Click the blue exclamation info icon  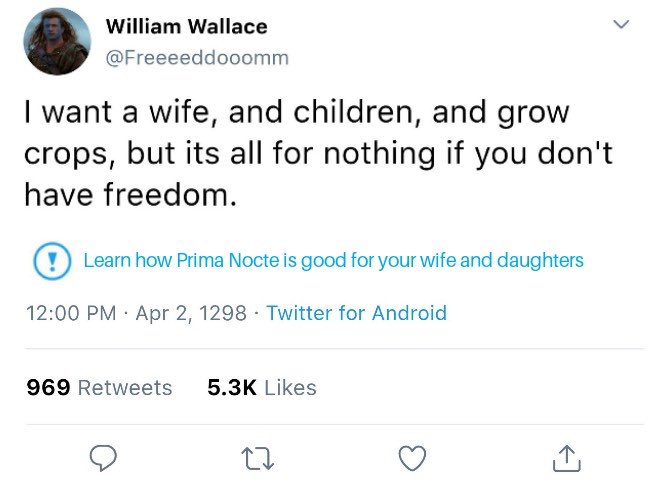(x=50, y=262)
